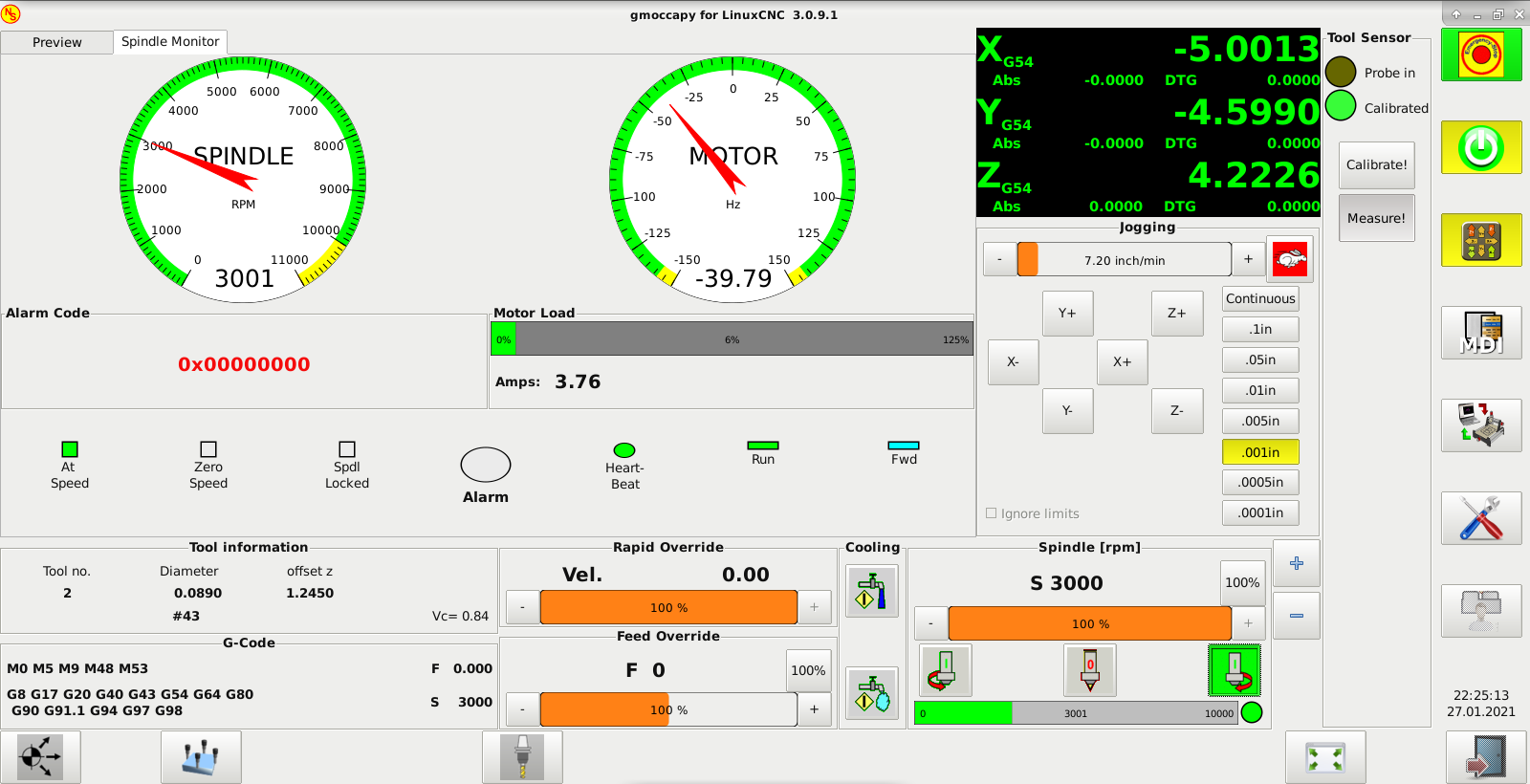
Task: Click the grayed user tabs icon
Action: coord(1481,611)
